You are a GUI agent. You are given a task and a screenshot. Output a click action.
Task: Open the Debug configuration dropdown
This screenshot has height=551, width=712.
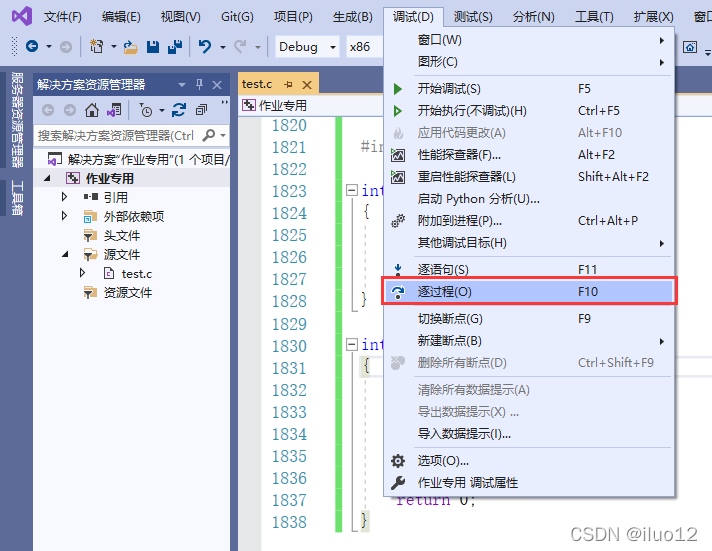click(x=307, y=47)
